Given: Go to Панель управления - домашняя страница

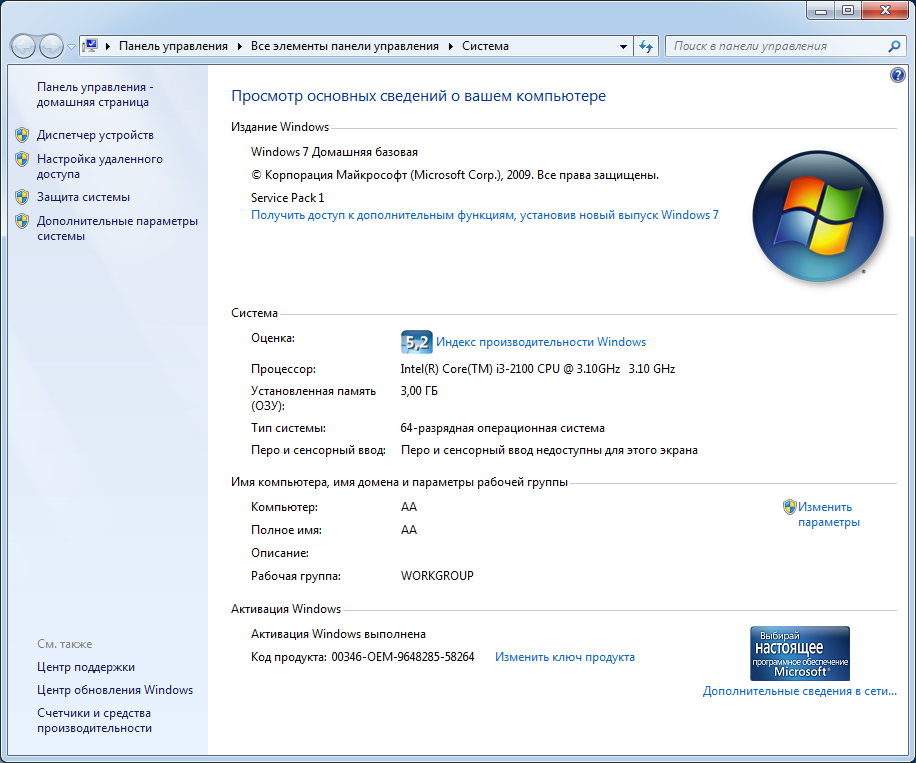Looking at the screenshot, I should (95, 94).
